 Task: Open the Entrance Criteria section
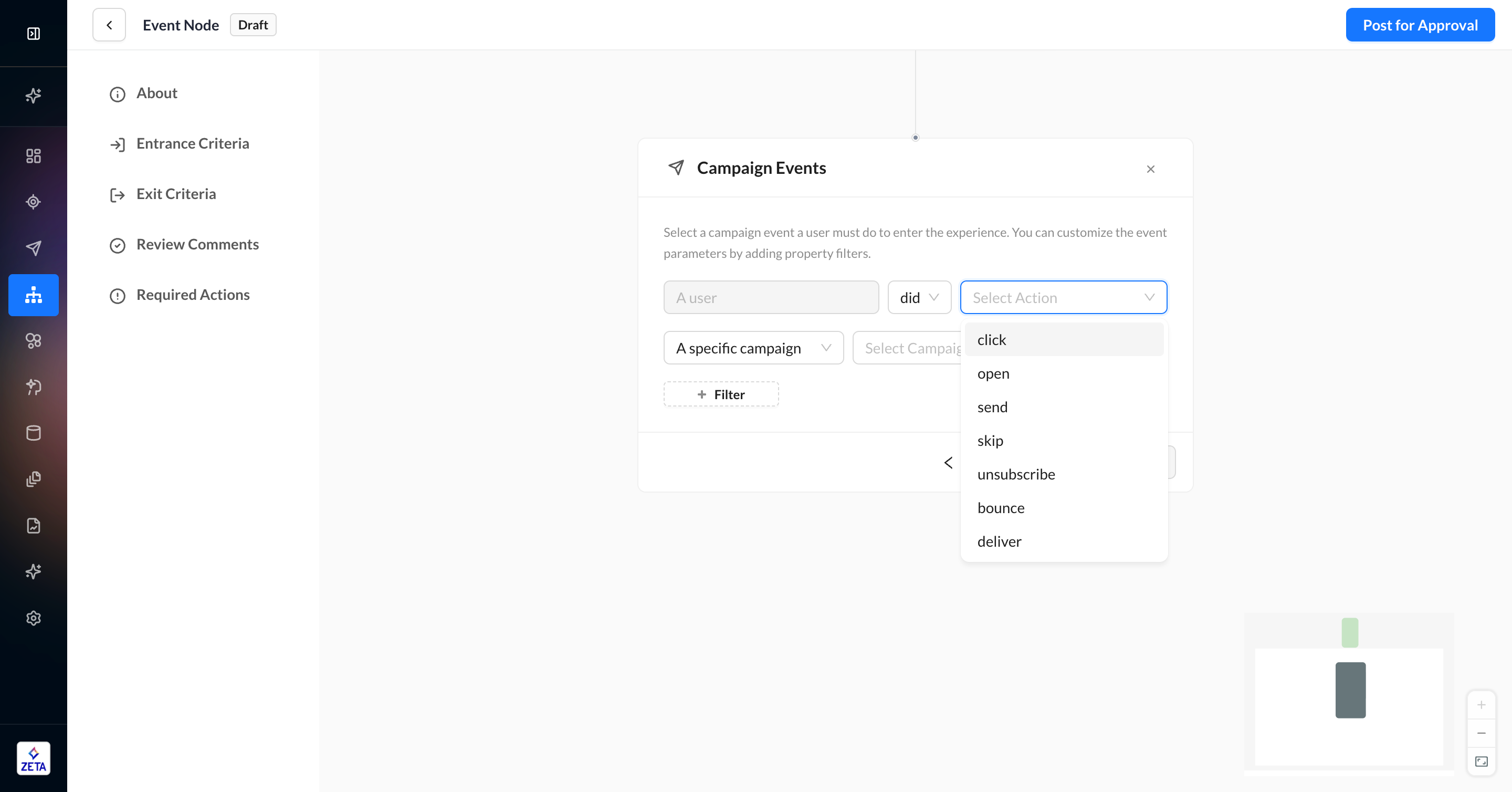click(193, 144)
